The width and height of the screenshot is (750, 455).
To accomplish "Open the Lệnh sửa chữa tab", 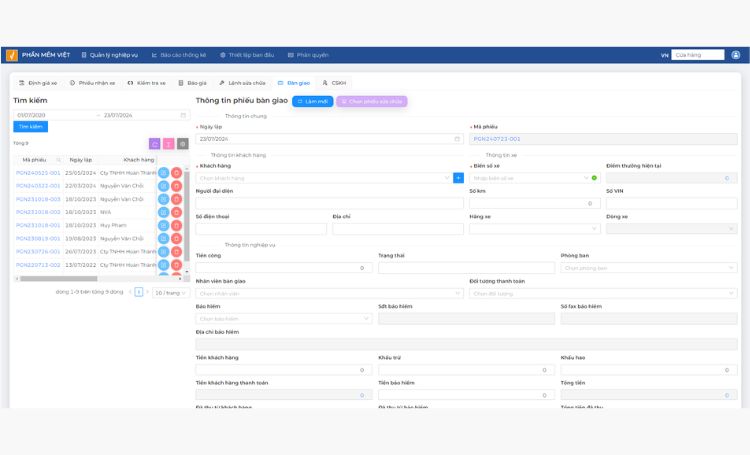I will (242, 83).
